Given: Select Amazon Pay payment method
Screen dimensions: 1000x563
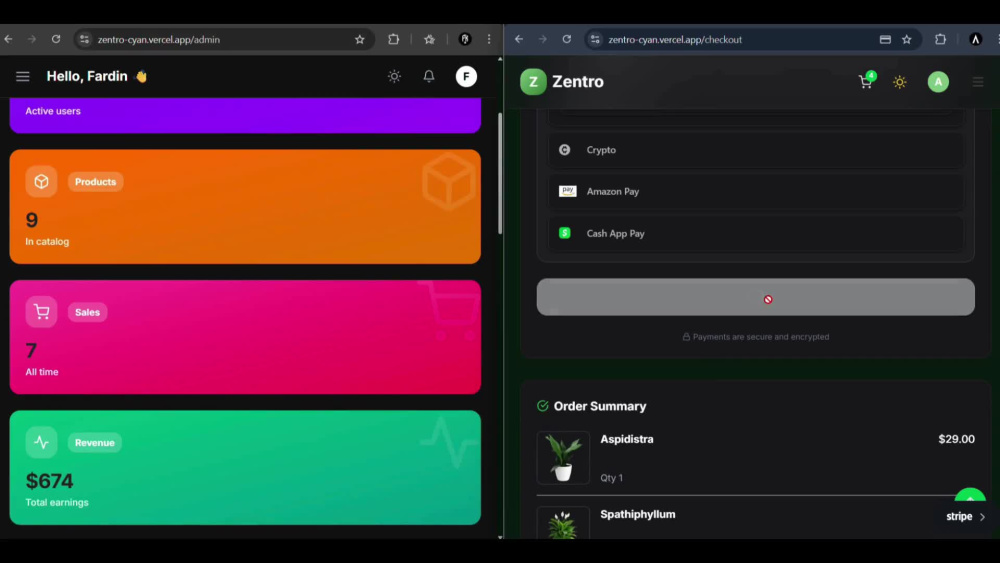Looking at the screenshot, I should (756, 191).
